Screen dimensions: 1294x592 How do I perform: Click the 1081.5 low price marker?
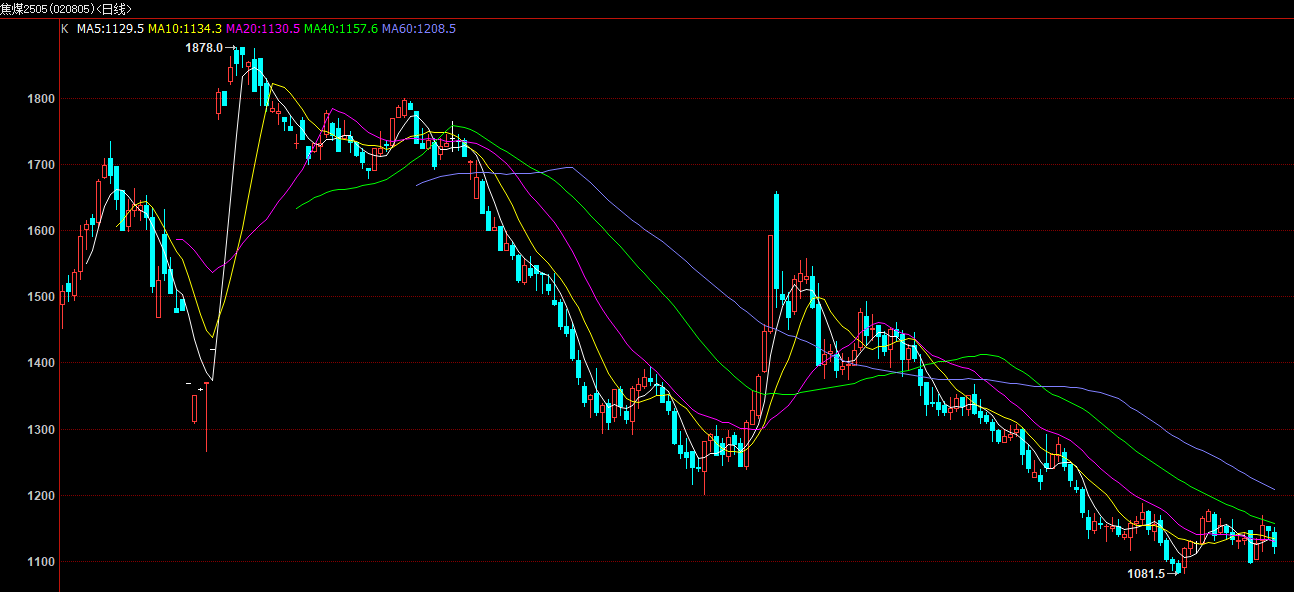1146,574
